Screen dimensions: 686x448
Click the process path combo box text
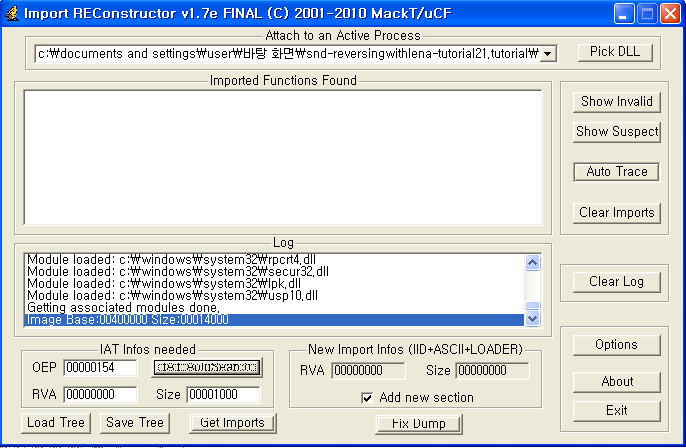point(288,54)
